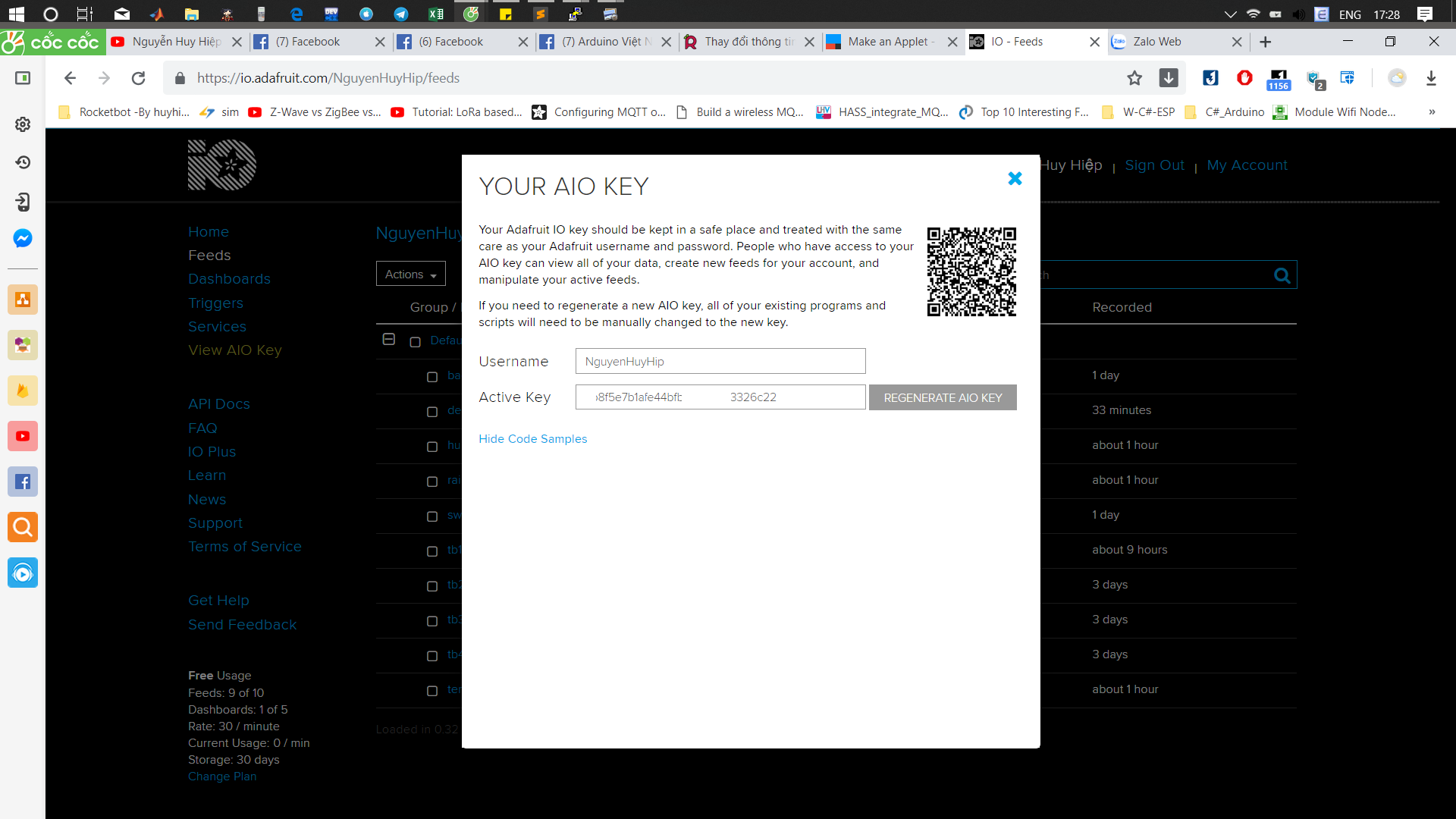Open the browser downloads icon
The width and height of the screenshot is (1456, 819).
[1431, 78]
